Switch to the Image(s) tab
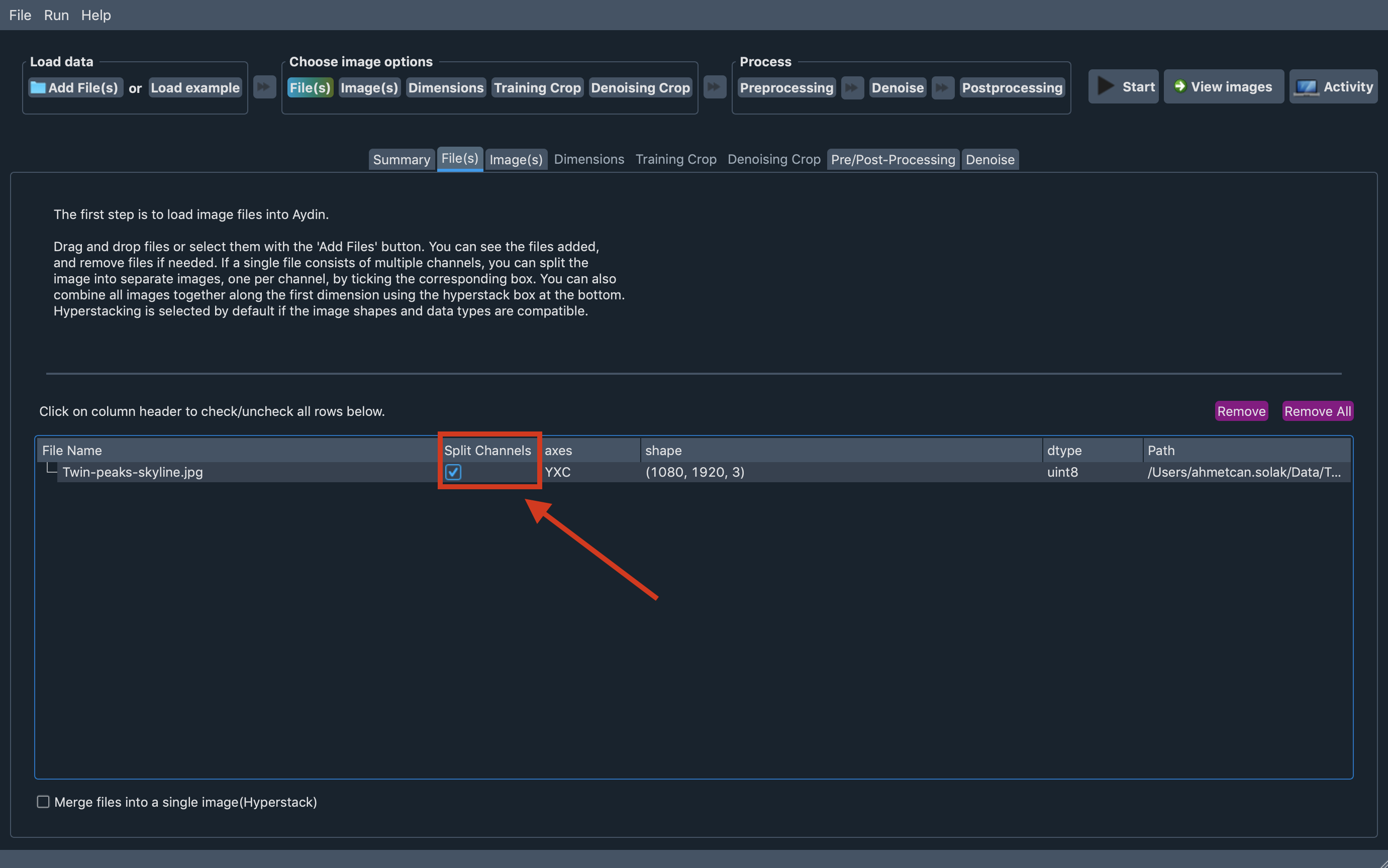The height and width of the screenshot is (868, 1388). [x=516, y=160]
